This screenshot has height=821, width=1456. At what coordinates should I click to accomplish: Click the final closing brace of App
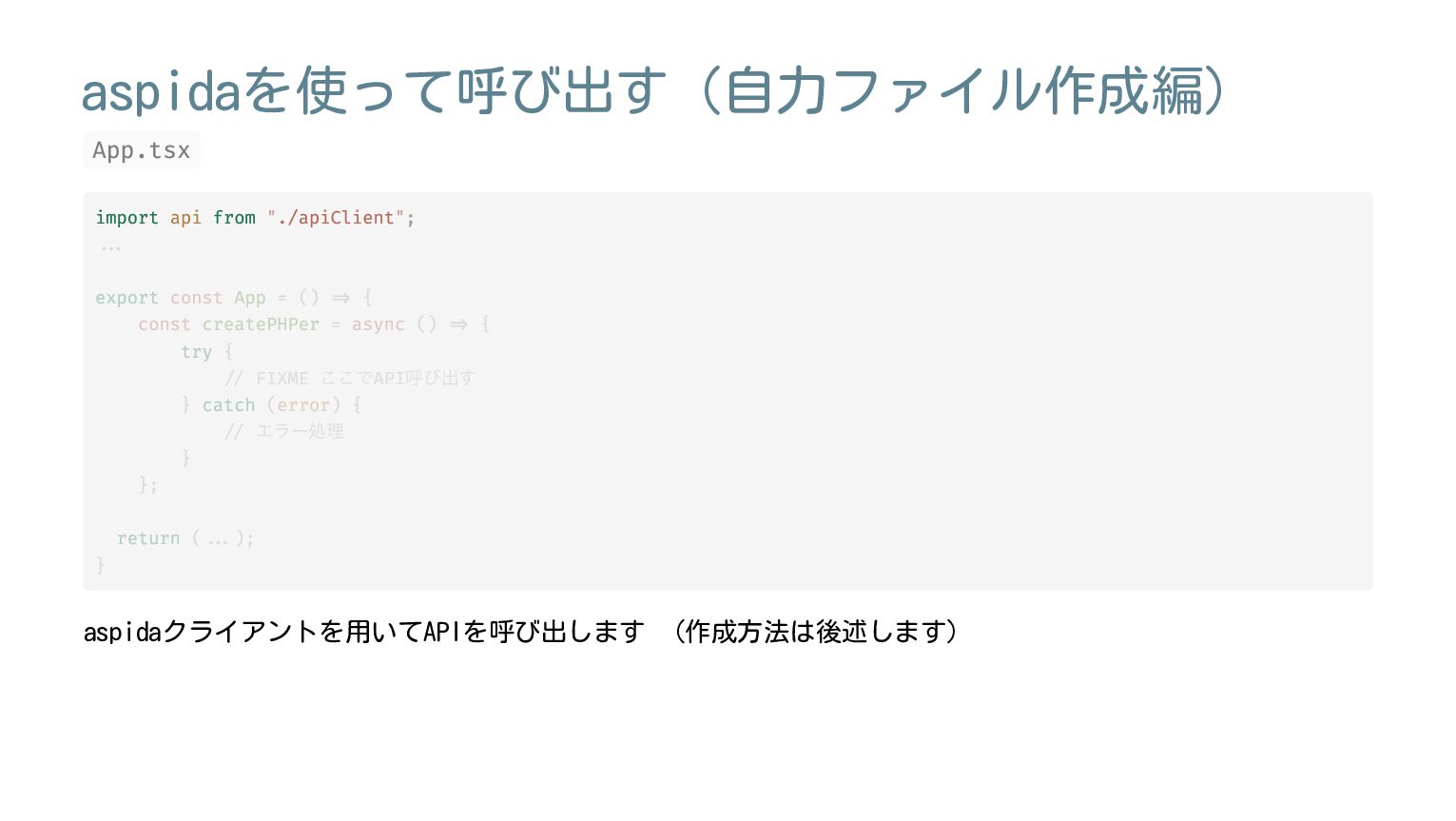(x=100, y=565)
